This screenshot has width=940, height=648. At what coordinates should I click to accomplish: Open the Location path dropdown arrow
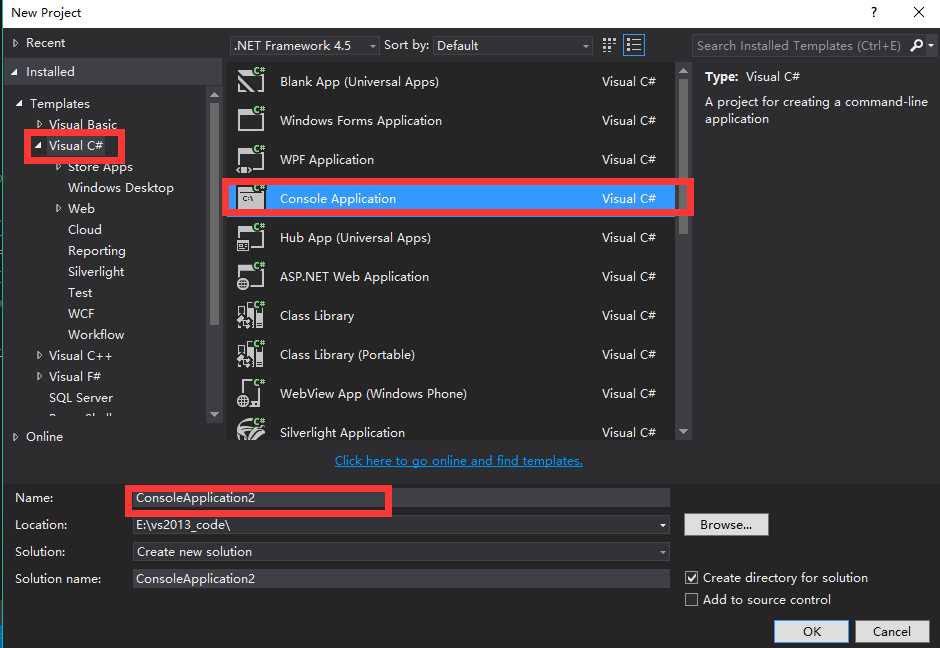click(662, 525)
